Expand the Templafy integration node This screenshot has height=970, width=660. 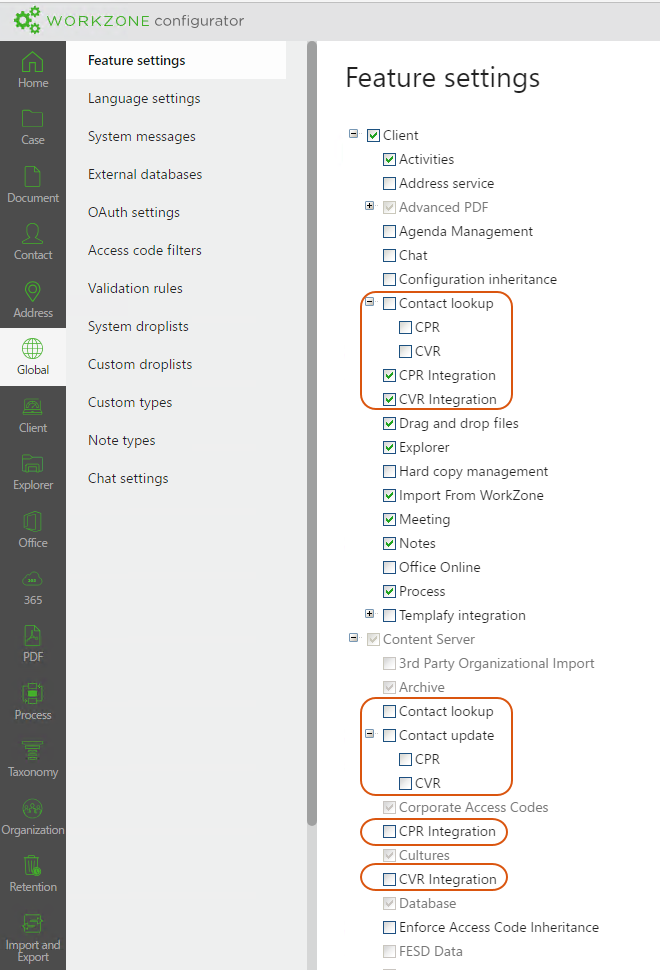coord(369,615)
